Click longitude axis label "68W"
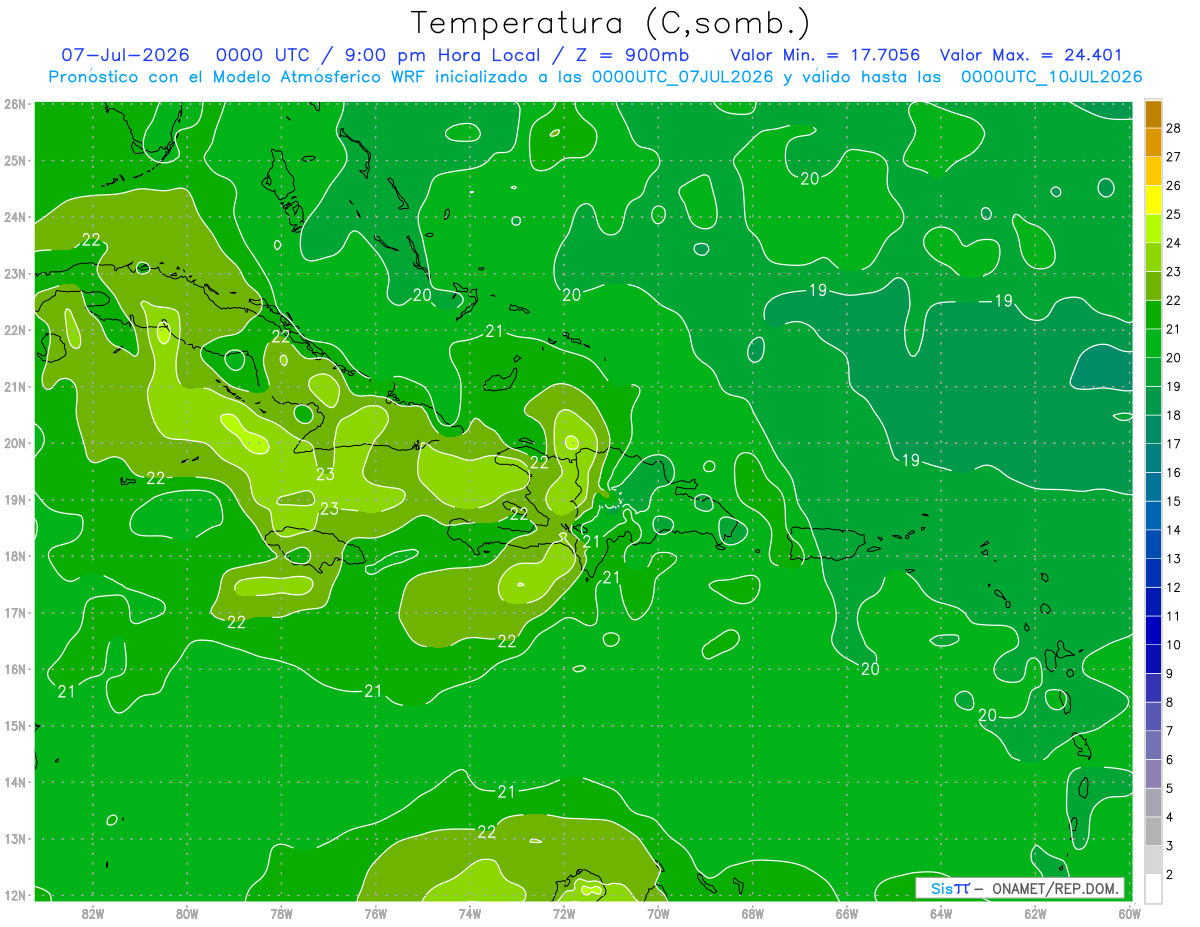The height and width of the screenshot is (927, 1200). tap(753, 913)
